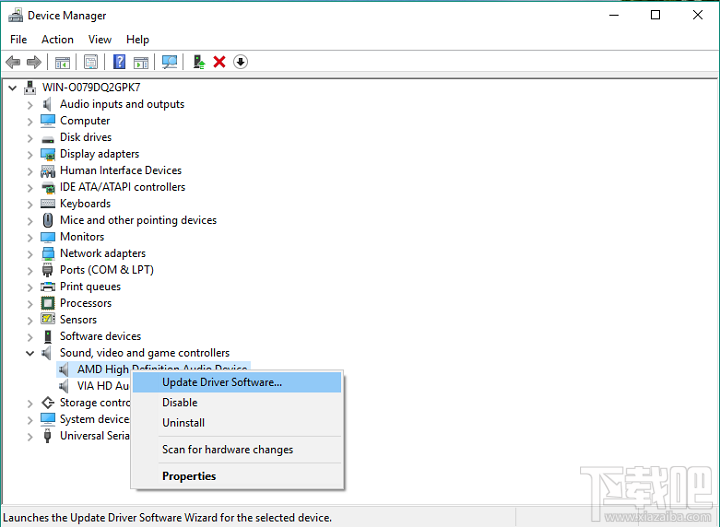
Task: Expand the Network adapters category
Action: [30, 254]
